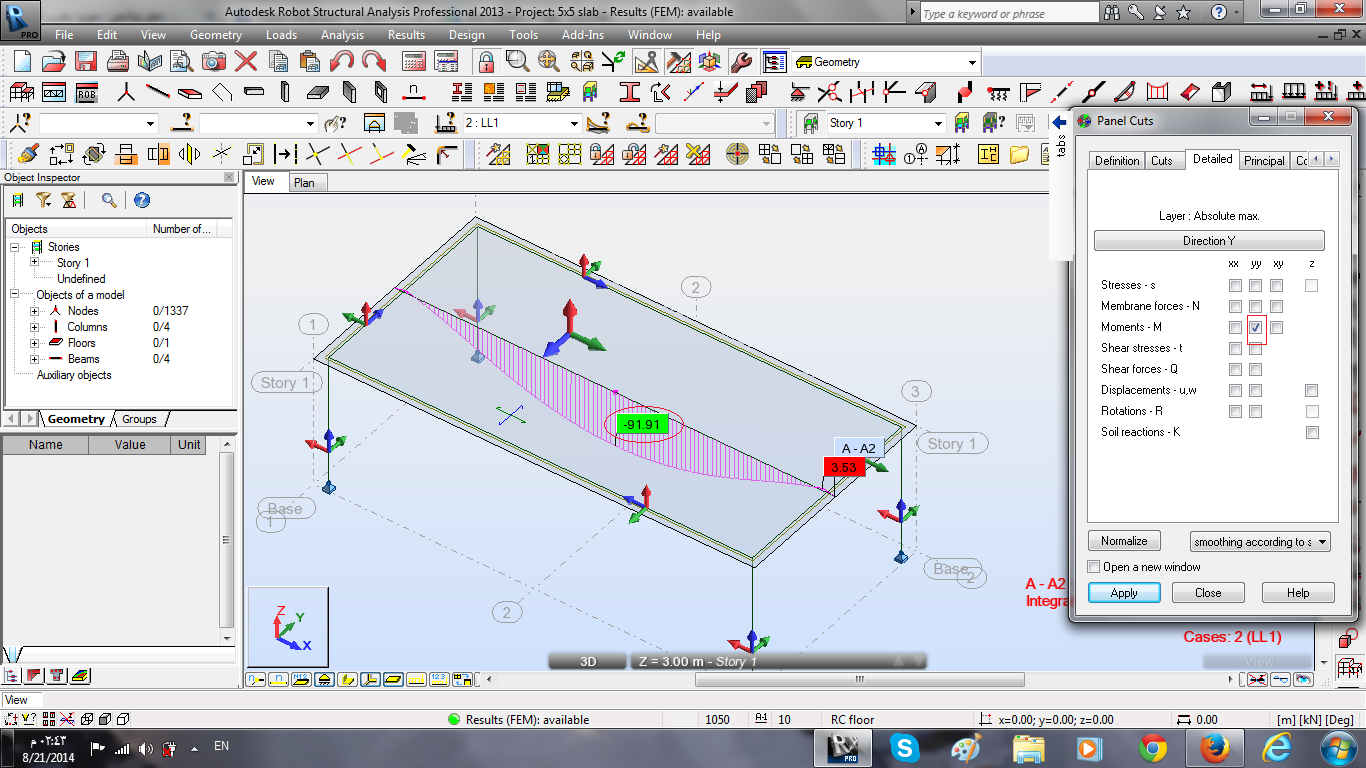Click the Close button in Panel Cuts

[1208, 593]
